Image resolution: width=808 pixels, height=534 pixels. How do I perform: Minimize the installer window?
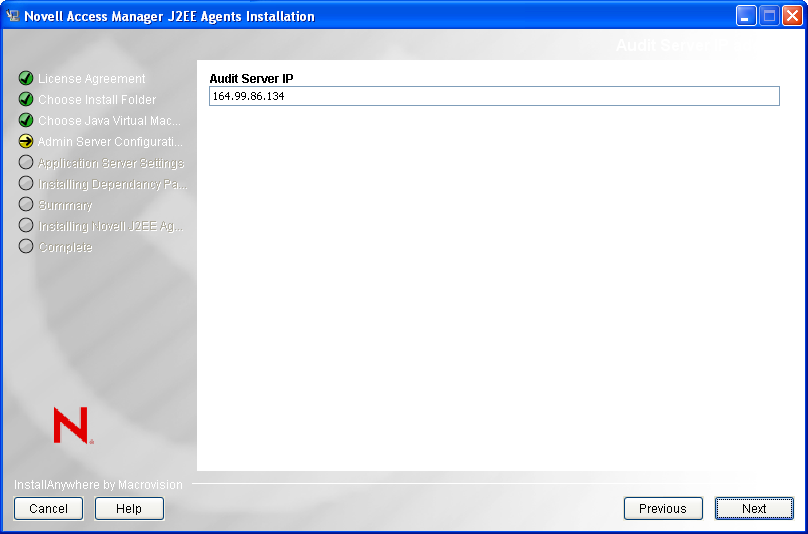[x=745, y=16]
